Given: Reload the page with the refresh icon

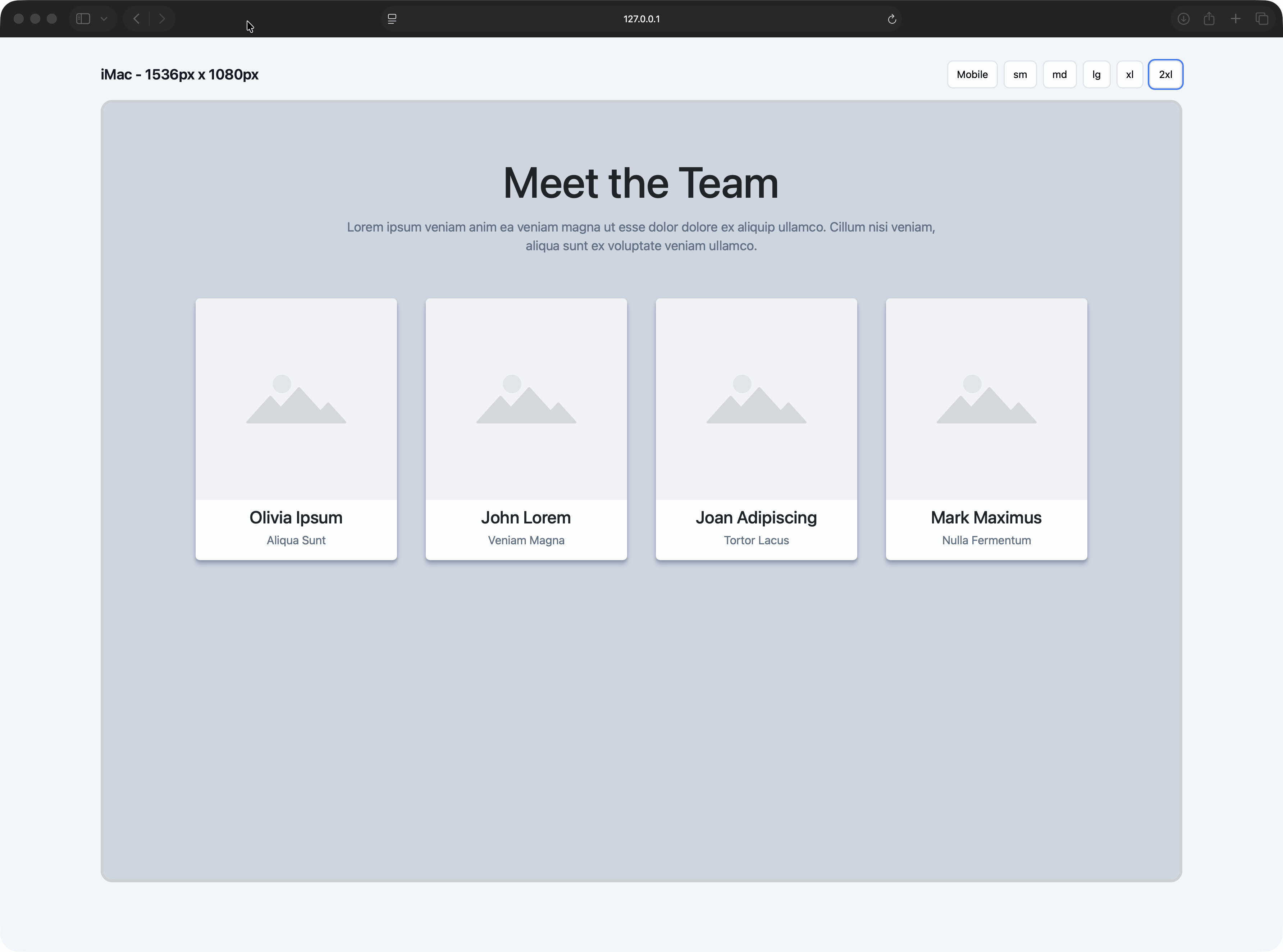Looking at the screenshot, I should click(892, 19).
